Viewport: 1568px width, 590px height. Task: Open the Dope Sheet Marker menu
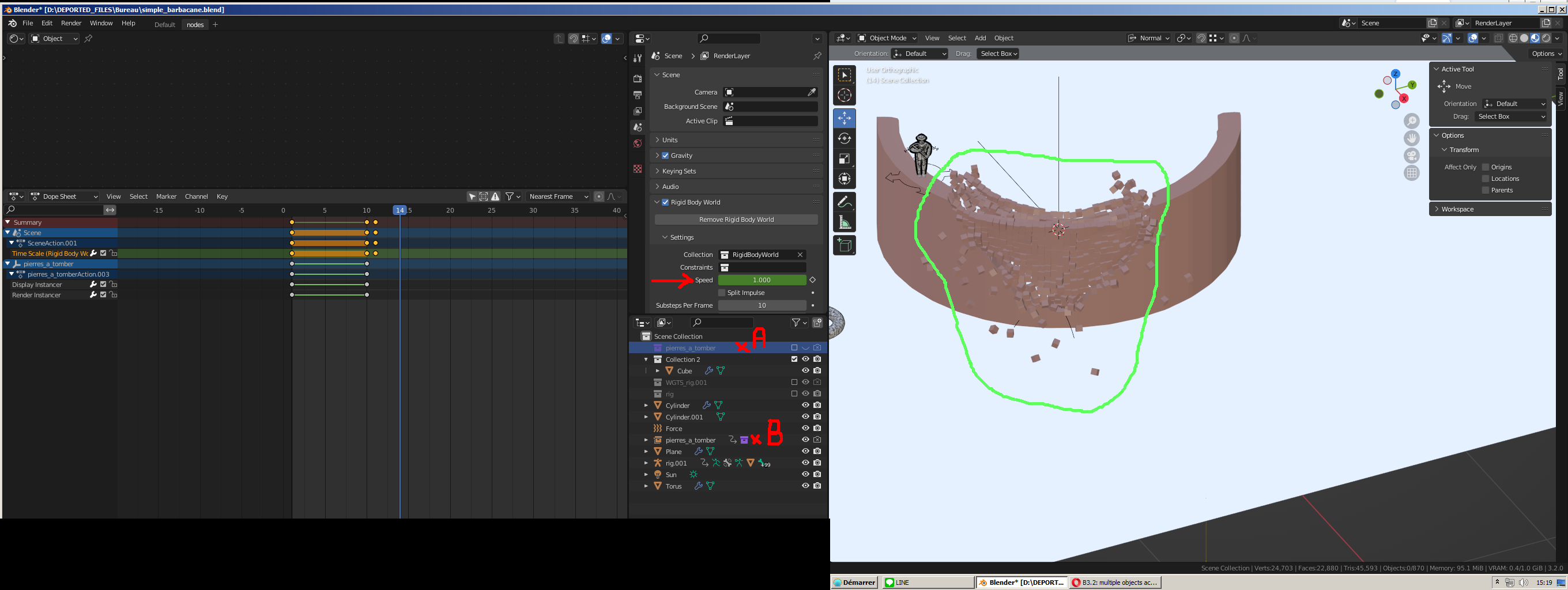click(x=166, y=196)
